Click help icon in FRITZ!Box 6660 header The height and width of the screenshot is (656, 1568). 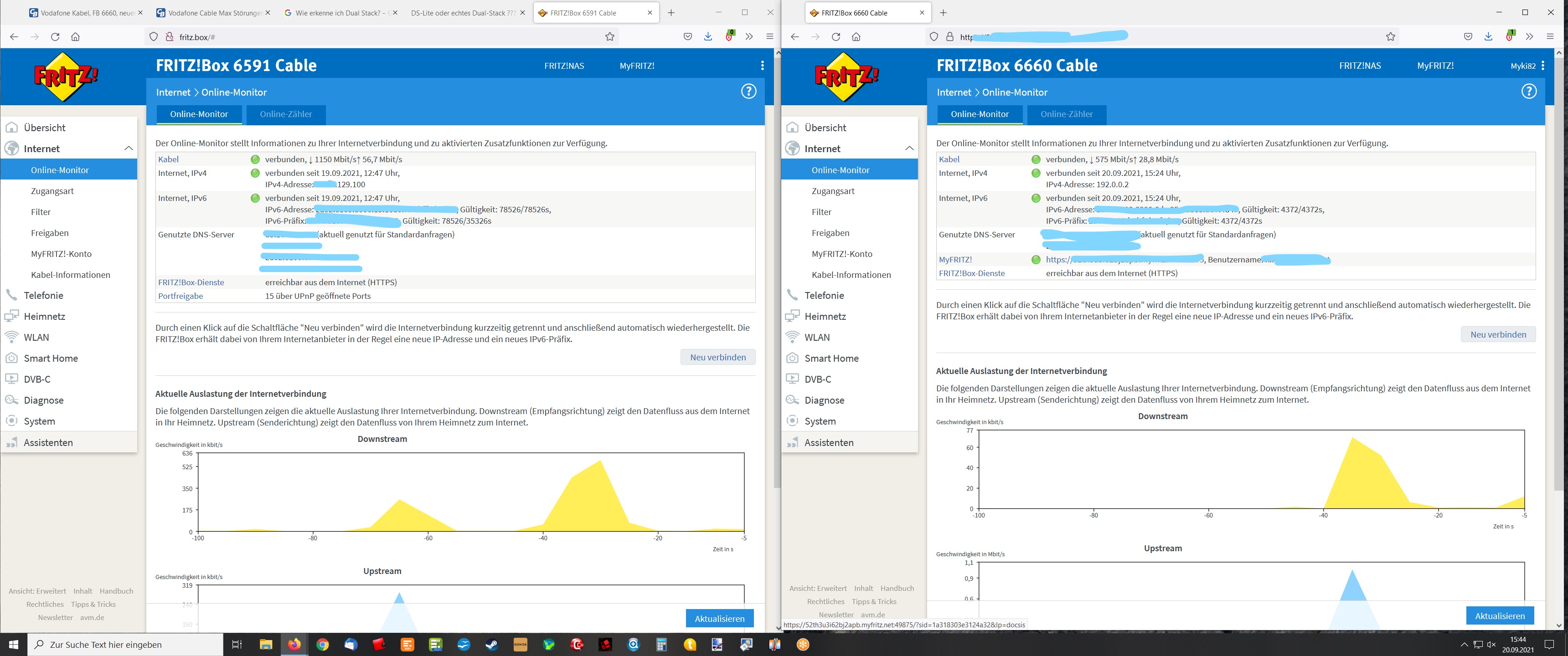pos(1528,91)
